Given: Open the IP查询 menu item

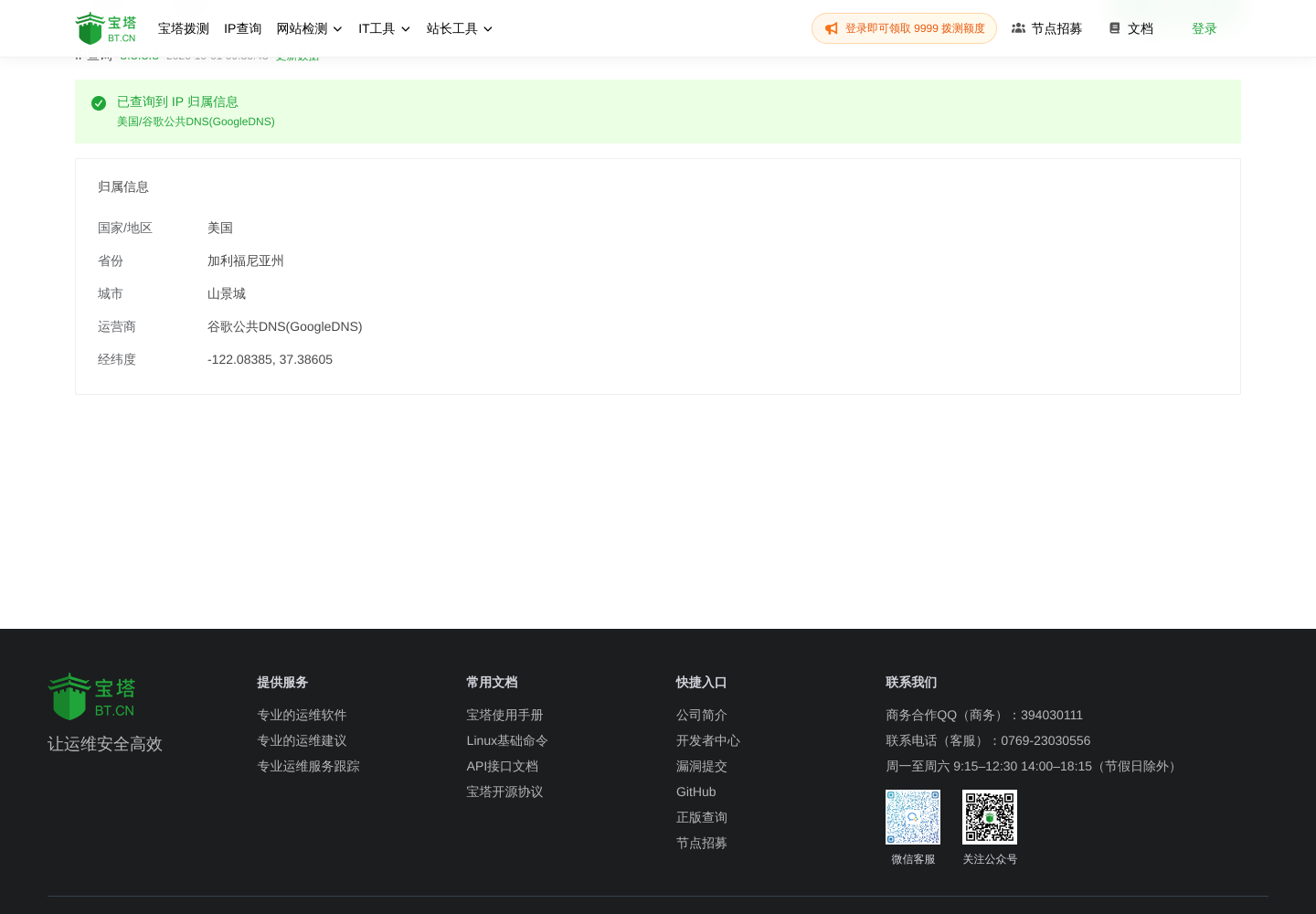Looking at the screenshot, I should [243, 29].
